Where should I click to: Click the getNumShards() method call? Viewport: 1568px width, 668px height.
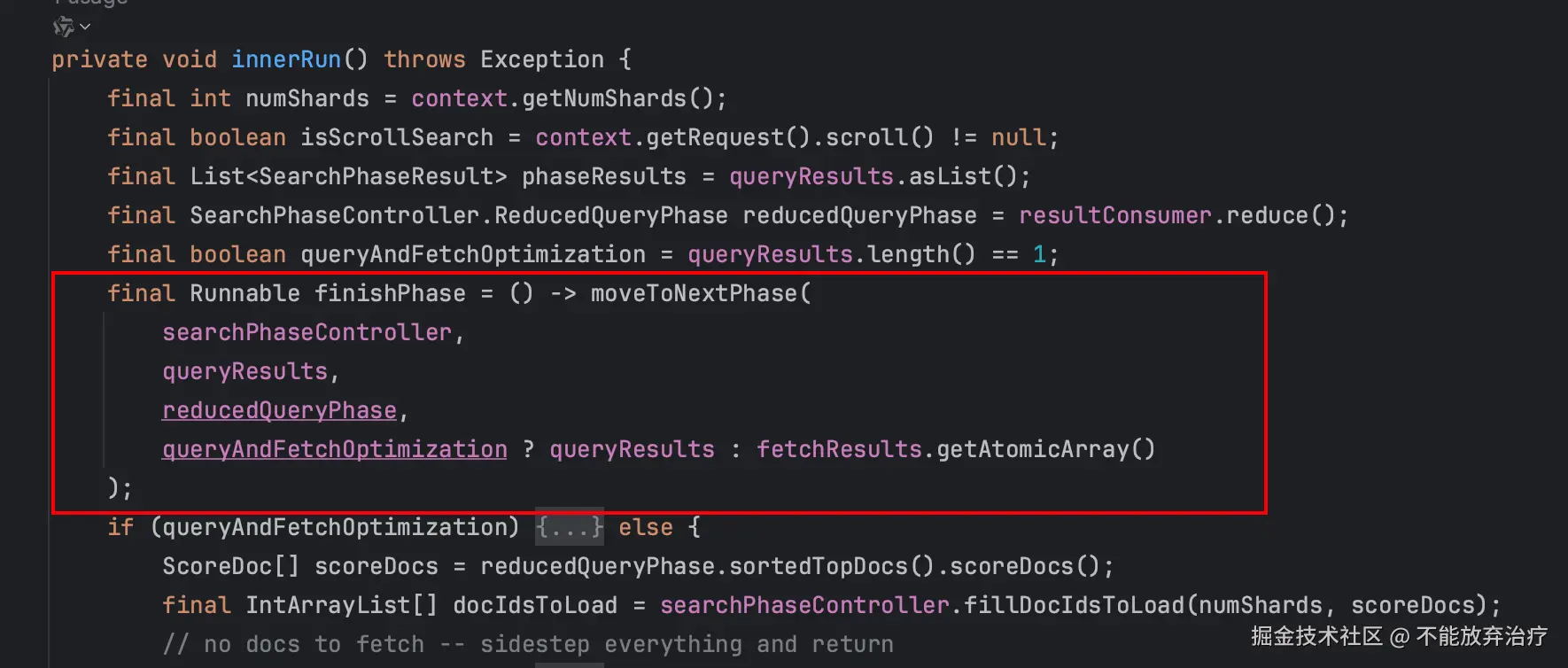click(x=617, y=98)
